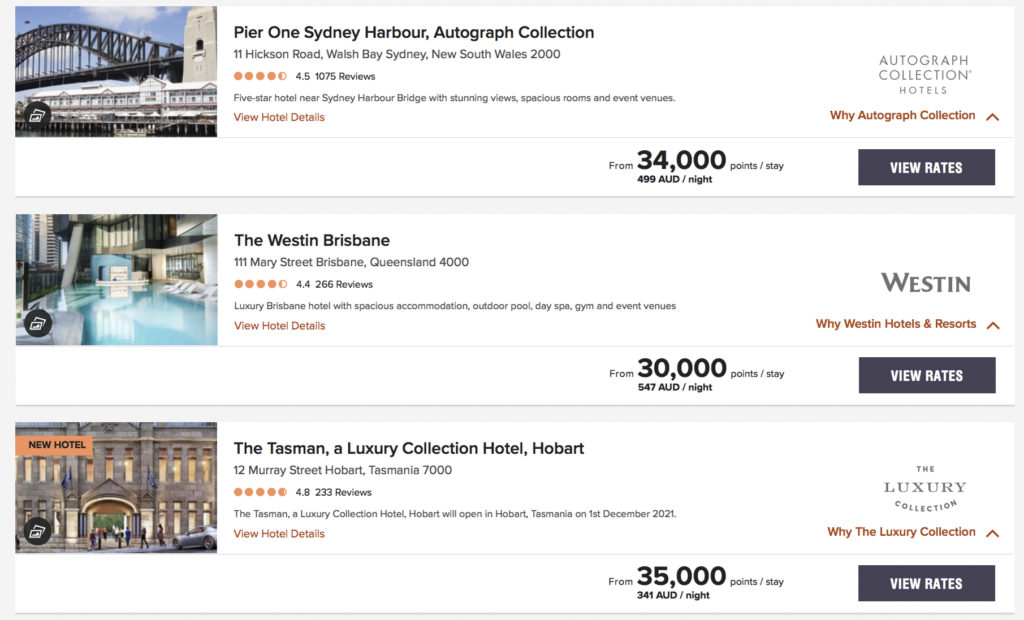View rates for Pier One Sydney Harbour
The width and height of the screenshot is (1024, 620).
coord(925,167)
